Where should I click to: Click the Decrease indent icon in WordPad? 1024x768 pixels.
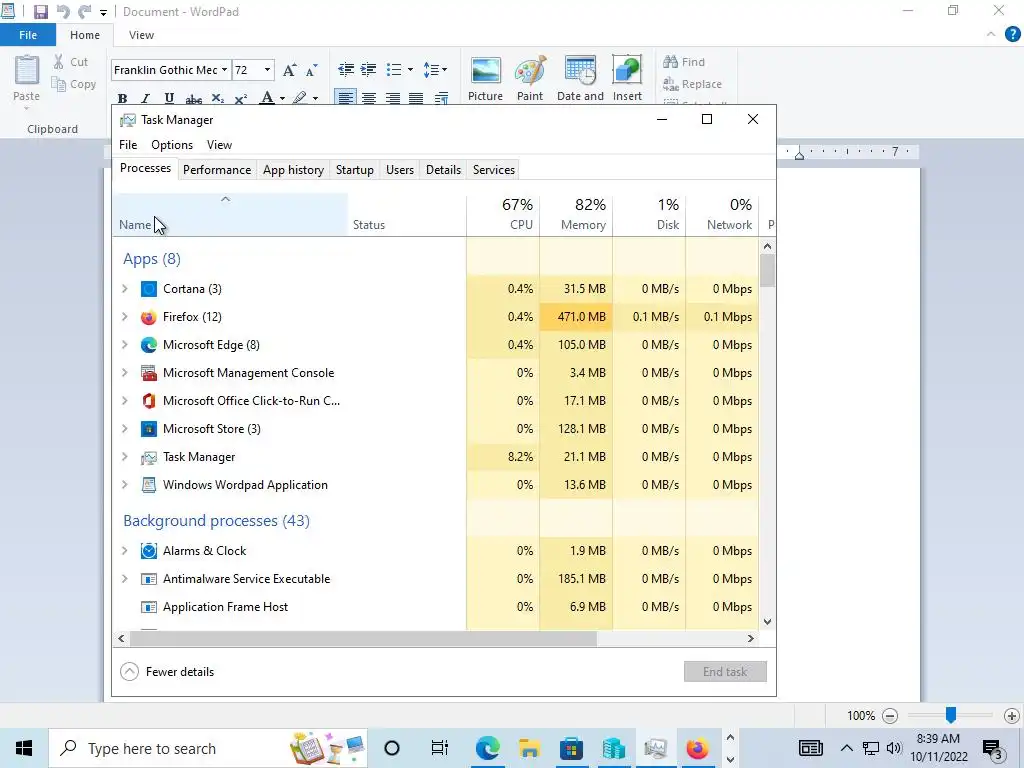point(346,69)
